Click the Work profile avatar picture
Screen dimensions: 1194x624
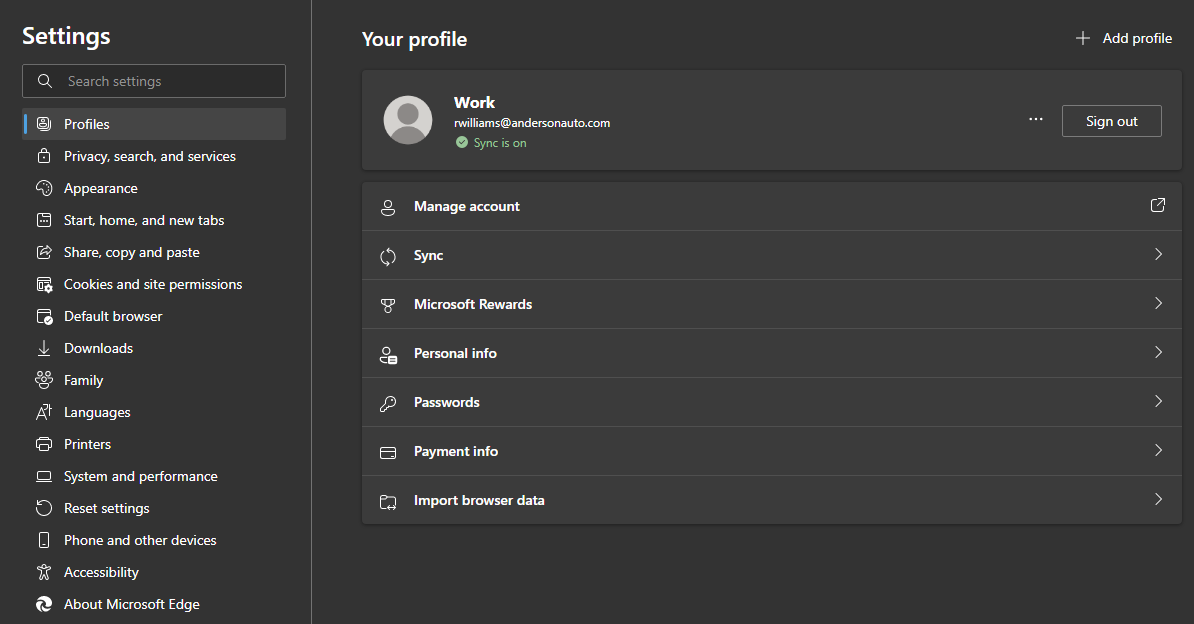407,120
